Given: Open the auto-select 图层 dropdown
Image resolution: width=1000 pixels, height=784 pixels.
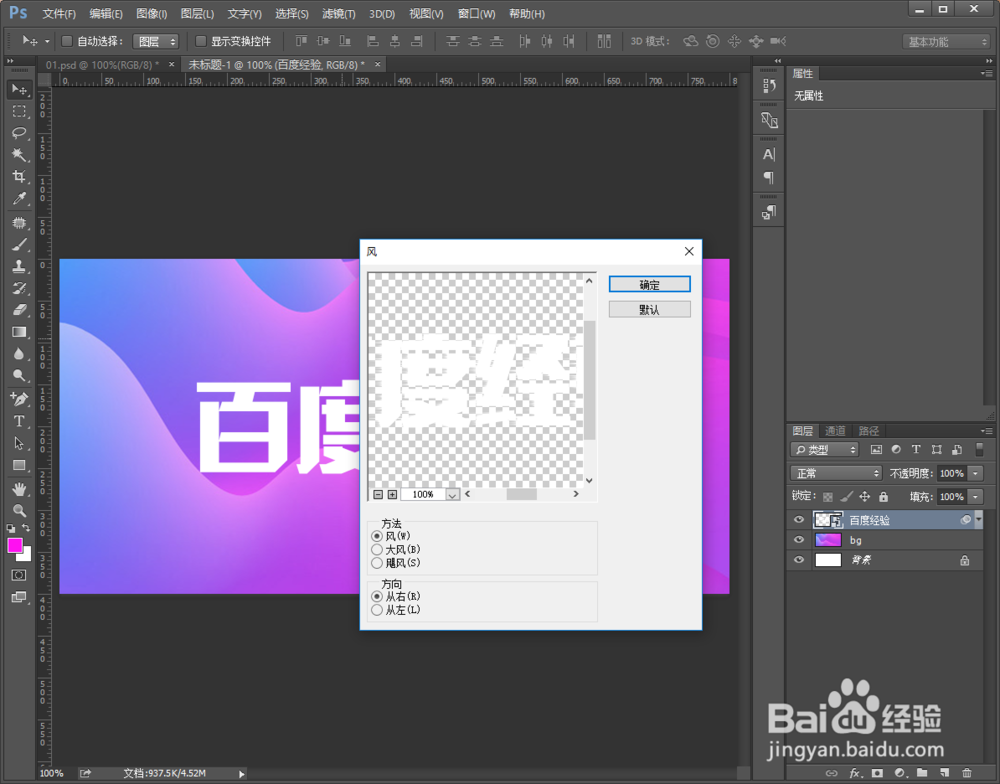Looking at the screenshot, I should pos(156,41).
